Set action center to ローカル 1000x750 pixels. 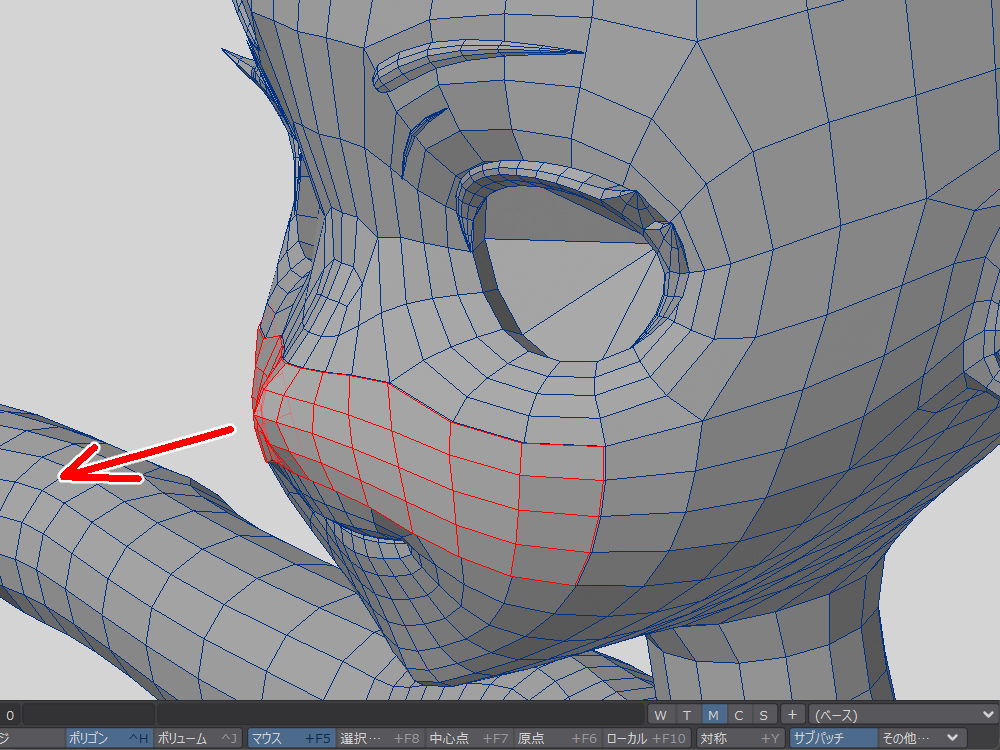pyautogui.click(x=647, y=738)
